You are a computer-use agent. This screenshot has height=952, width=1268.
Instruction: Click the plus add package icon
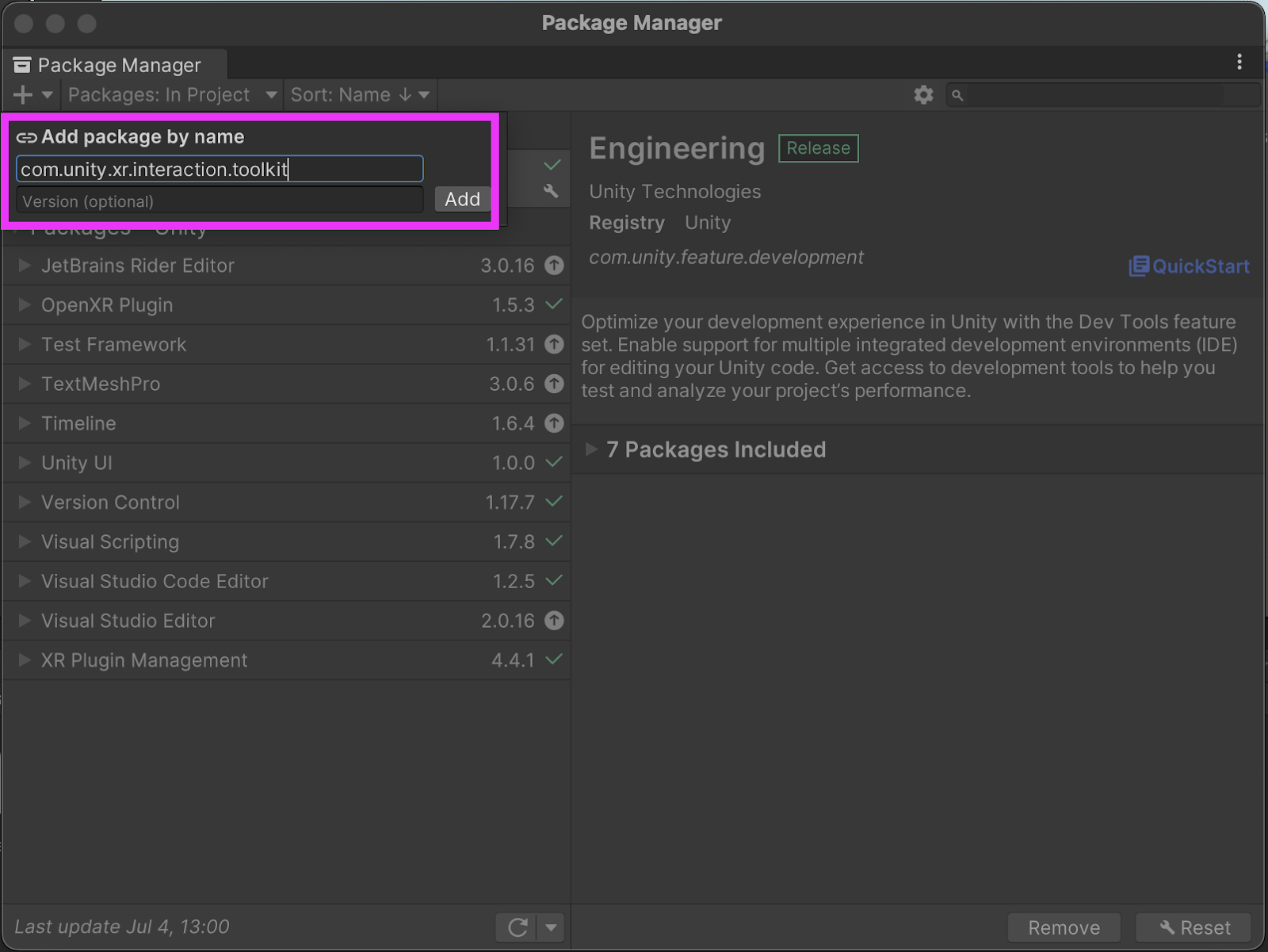(23, 95)
